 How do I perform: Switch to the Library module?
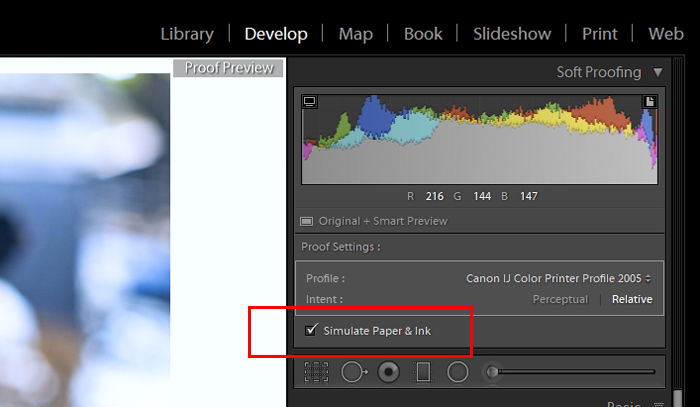click(x=187, y=34)
